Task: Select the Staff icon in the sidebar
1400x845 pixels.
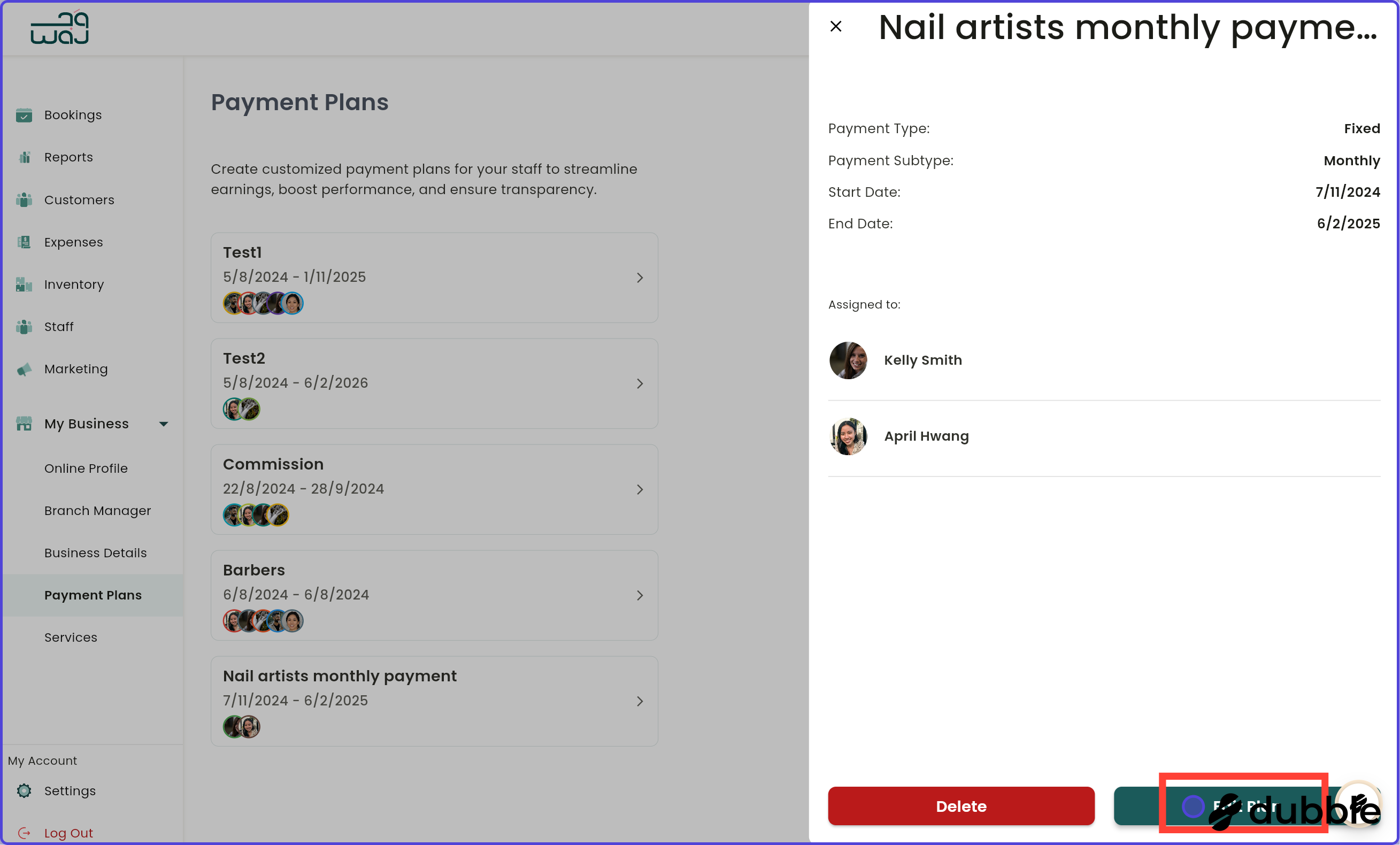Action: click(x=24, y=327)
